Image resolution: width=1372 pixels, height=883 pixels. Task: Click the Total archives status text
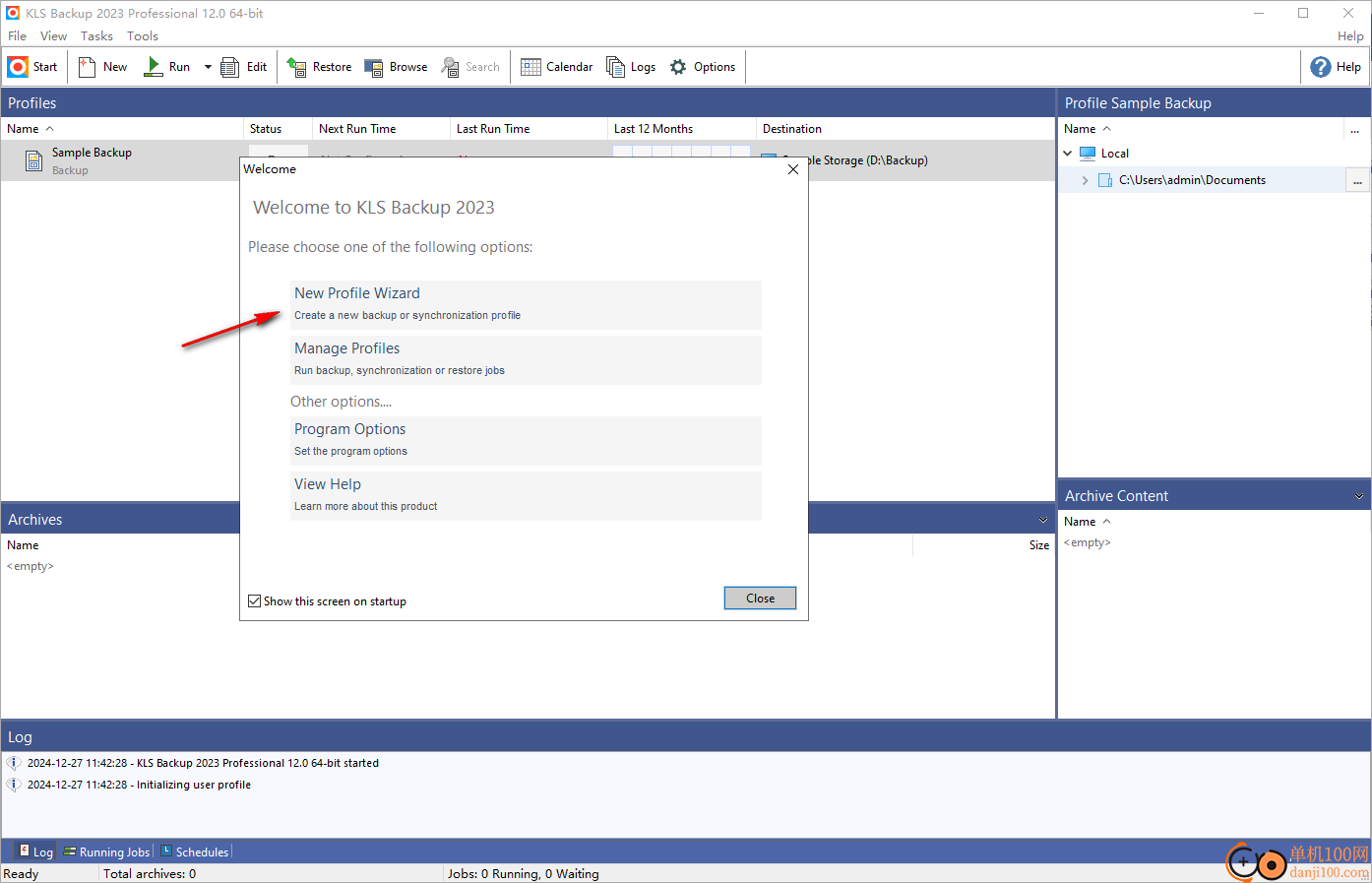(x=150, y=874)
